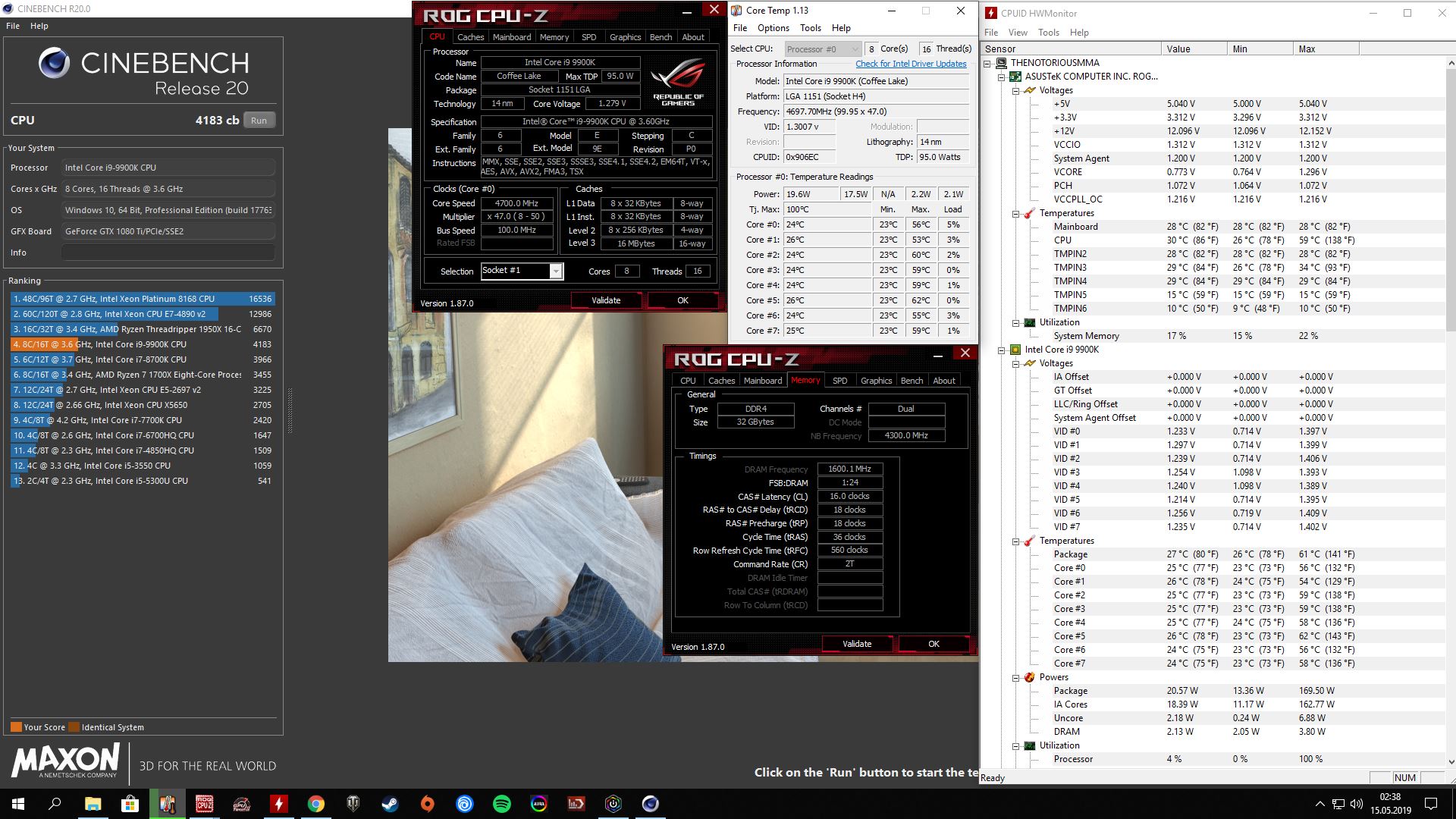Image resolution: width=1456 pixels, height=819 pixels.
Task: Open the Windows notification center
Action: point(1431,804)
